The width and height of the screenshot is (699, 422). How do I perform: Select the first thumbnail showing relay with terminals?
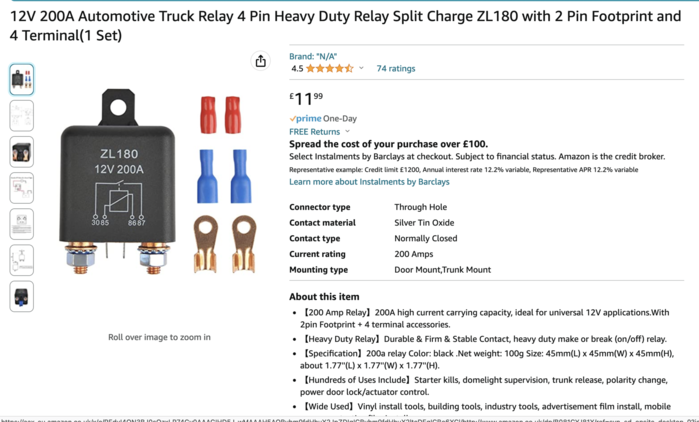(x=21, y=80)
